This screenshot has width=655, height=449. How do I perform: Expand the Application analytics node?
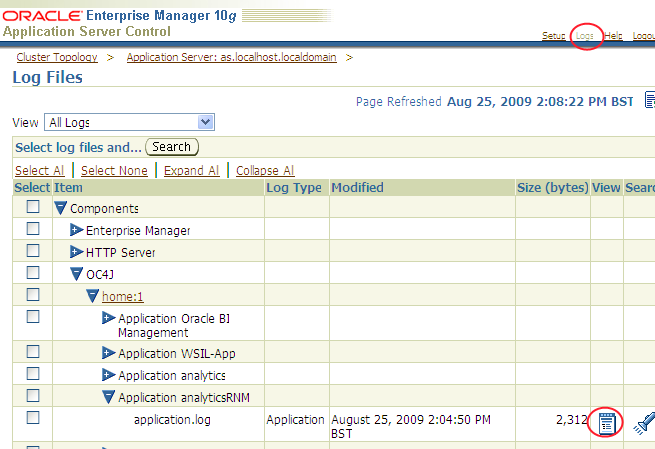(109, 375)
